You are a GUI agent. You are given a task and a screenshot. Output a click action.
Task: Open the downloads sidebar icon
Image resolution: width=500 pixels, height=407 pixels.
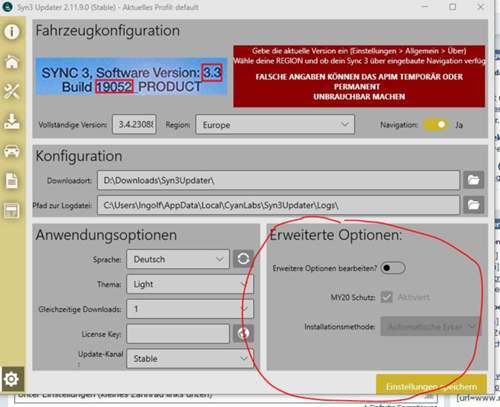12,121
